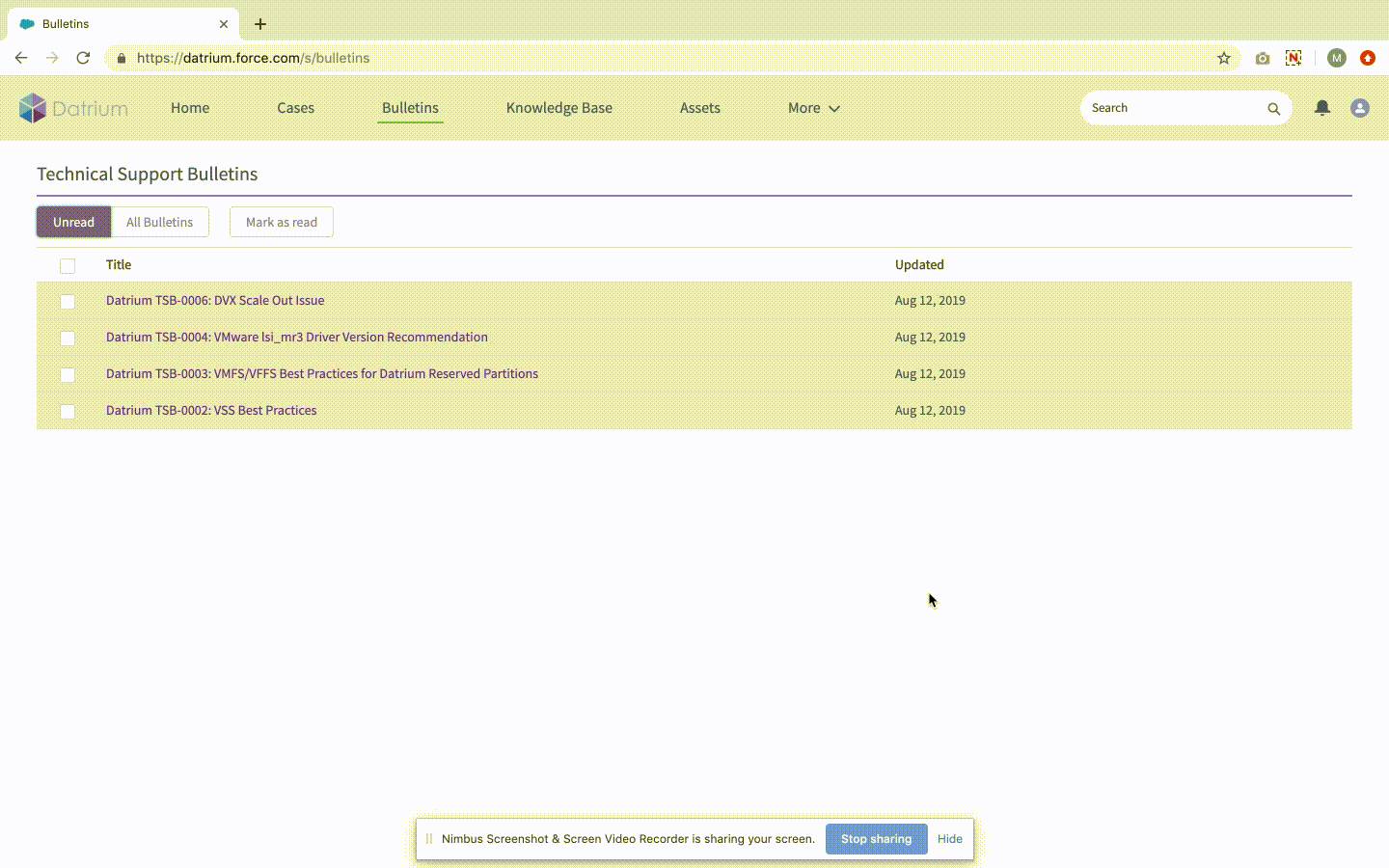The height and width of the screenshot is (868, 1389).
Task: Click the red Chrome update icon
Action: (1368, 58)
